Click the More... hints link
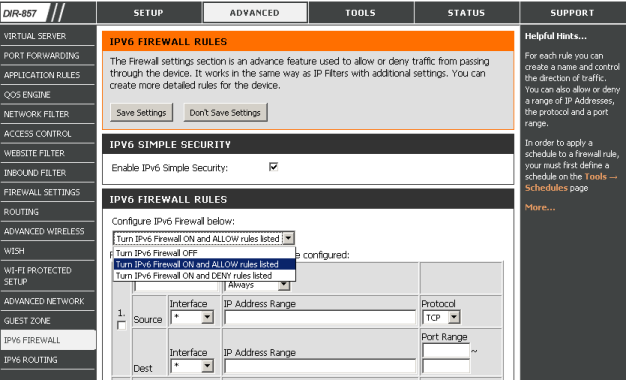Image resolution: width=626 pixels, height=380 pixels. click(x=540, y=207)
